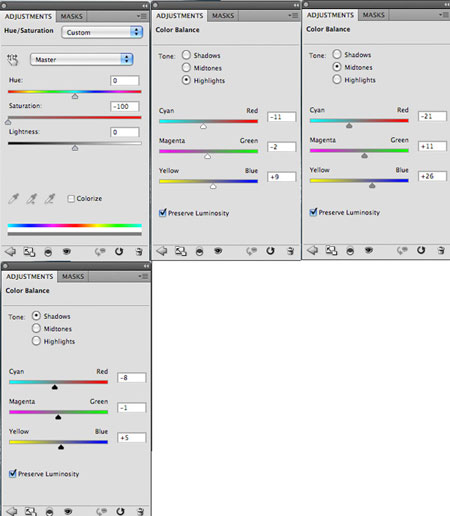
Task: Return to adjustment list in Hue/Saturation panel
Action: coord(10,252)
